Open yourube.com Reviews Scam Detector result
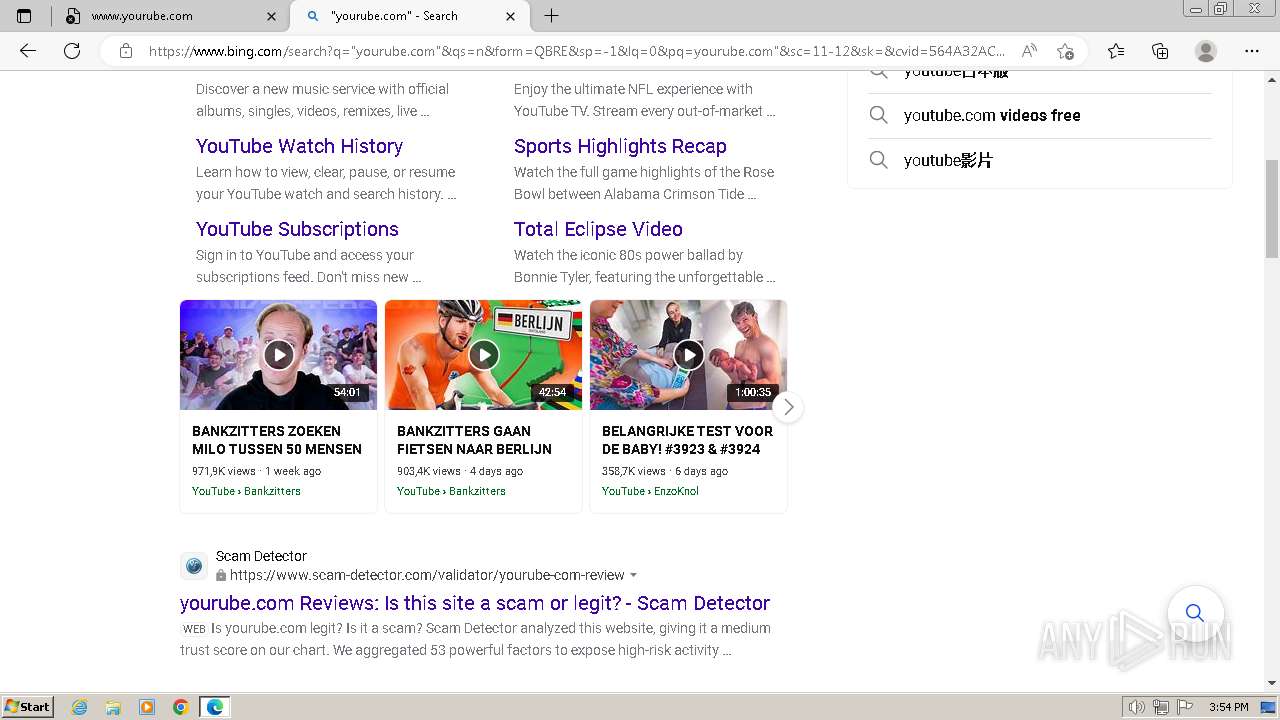Viewport: 1280px width, 720px height. pos(475,603)
